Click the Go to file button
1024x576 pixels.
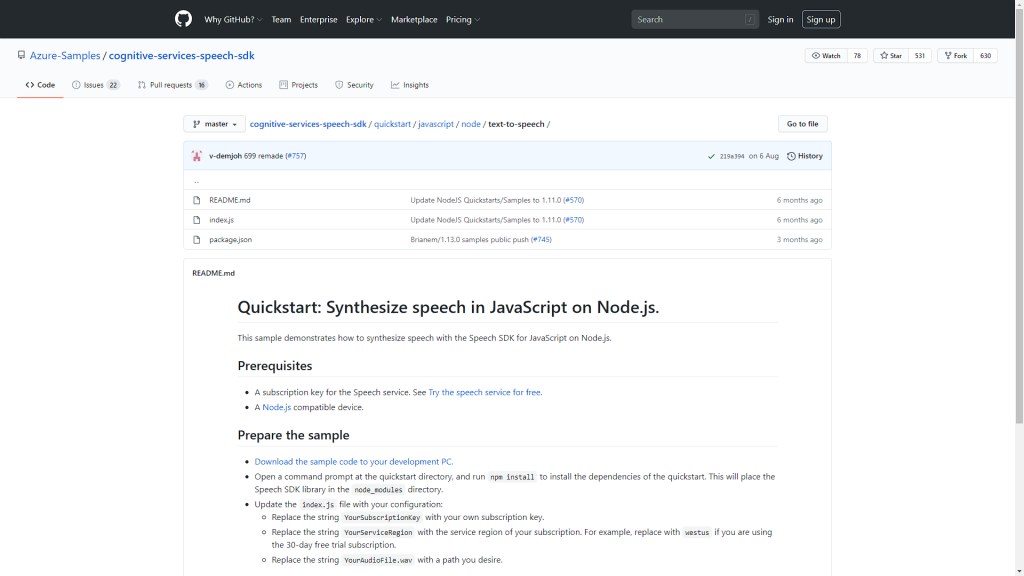coord(803,124)
